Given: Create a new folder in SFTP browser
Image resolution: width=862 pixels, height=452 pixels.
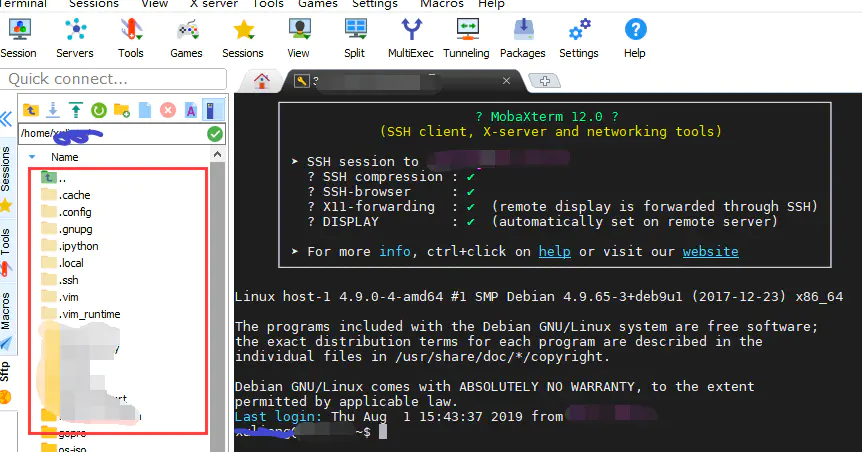Looking at the screenshot, I should coord(121,110).
